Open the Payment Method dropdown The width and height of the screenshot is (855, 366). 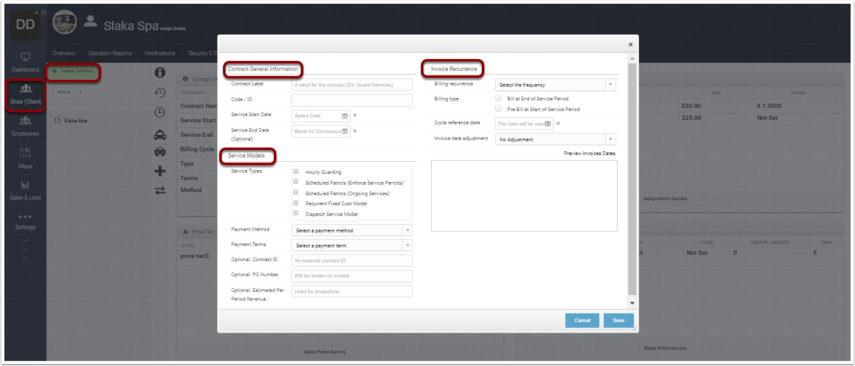pyautogui.click(x=352, y=230)
